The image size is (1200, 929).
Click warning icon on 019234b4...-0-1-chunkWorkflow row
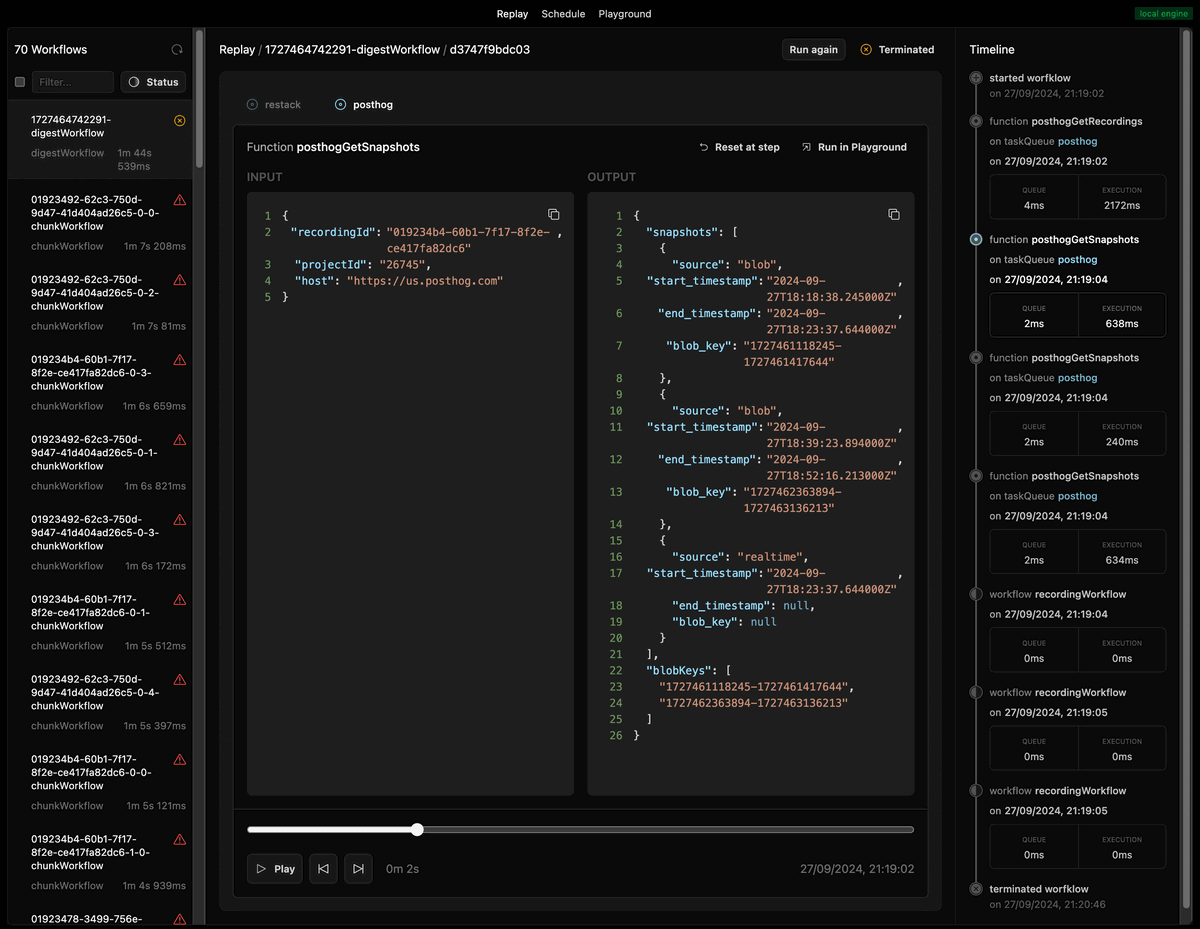(180, 600)
